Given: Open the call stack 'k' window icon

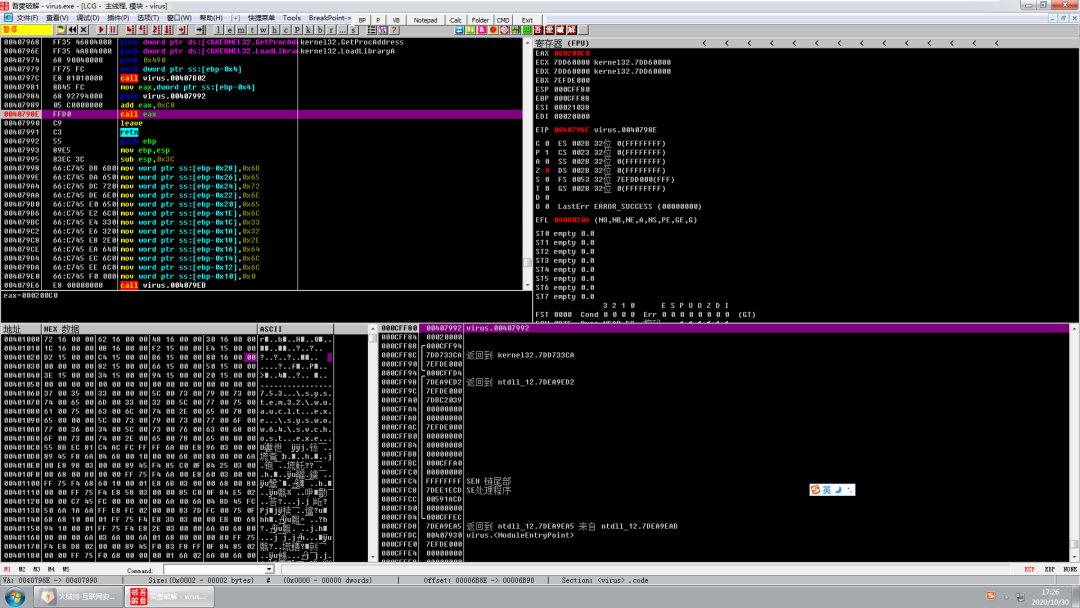Looking at the screenshot, I should pyautogui.click(x=308, y=30).
